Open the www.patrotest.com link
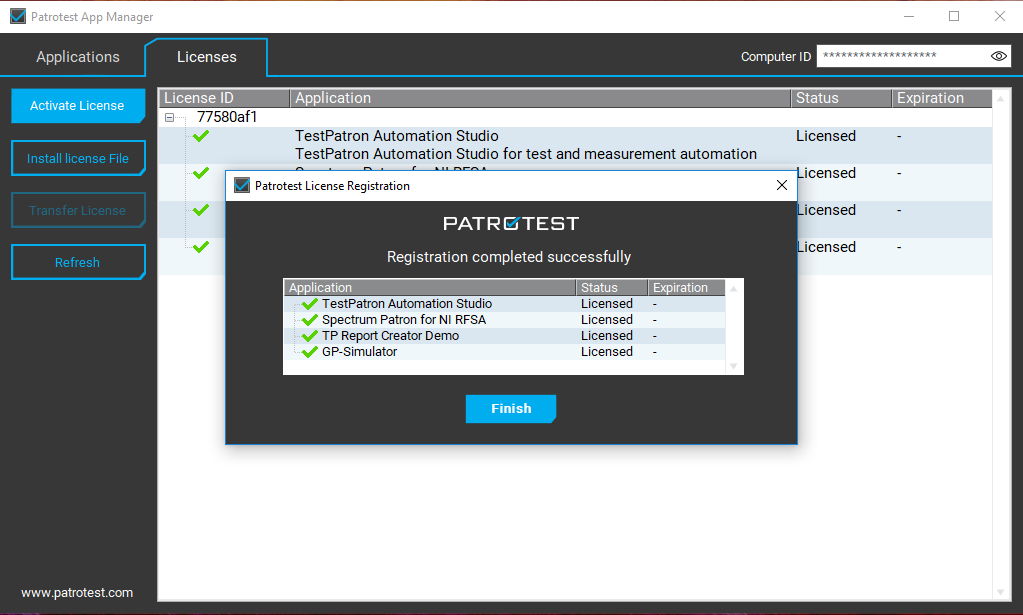Screen dimensions: 1023x615 coord(77,593)
